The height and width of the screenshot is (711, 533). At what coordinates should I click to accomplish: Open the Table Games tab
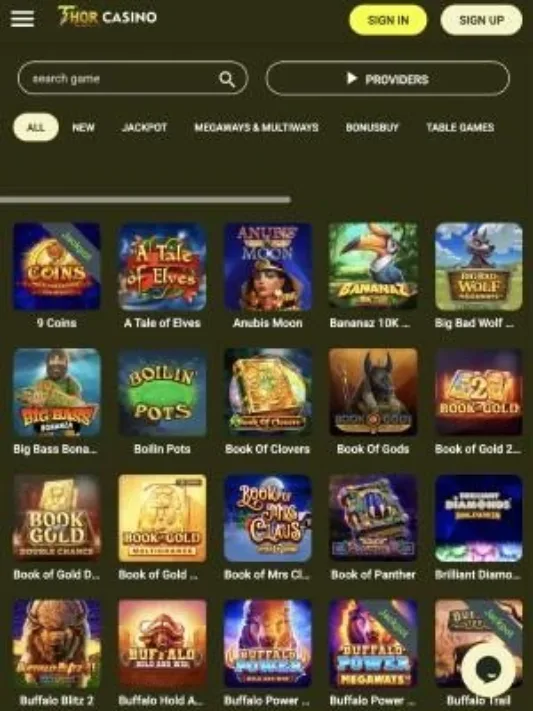point(460,127)
